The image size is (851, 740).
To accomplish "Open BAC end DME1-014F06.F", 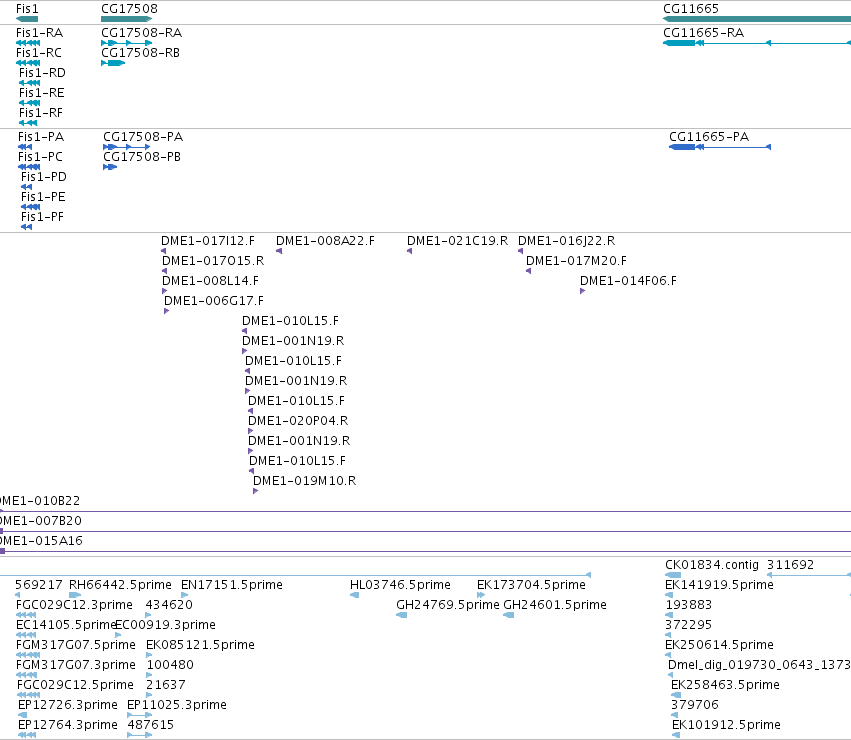I will pos(628,281).
